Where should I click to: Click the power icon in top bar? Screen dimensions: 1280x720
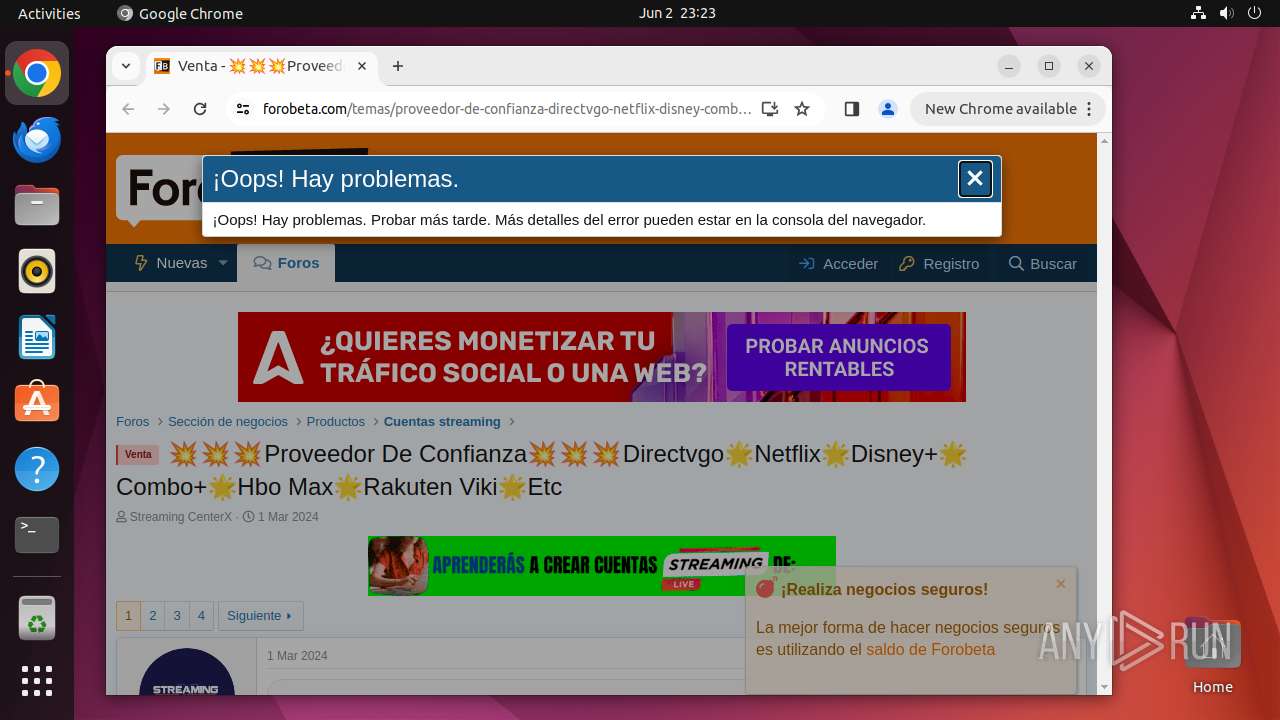(x=1255, y=13)
